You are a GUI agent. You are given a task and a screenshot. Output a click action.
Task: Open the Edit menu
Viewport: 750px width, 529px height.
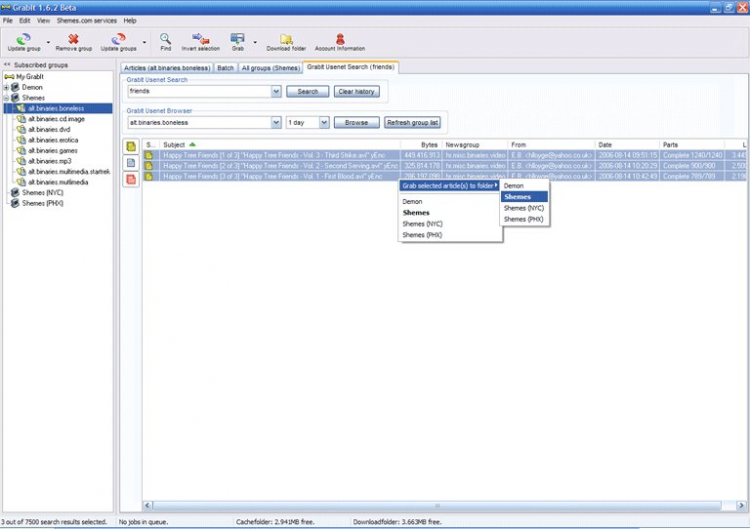pos(24,21)
